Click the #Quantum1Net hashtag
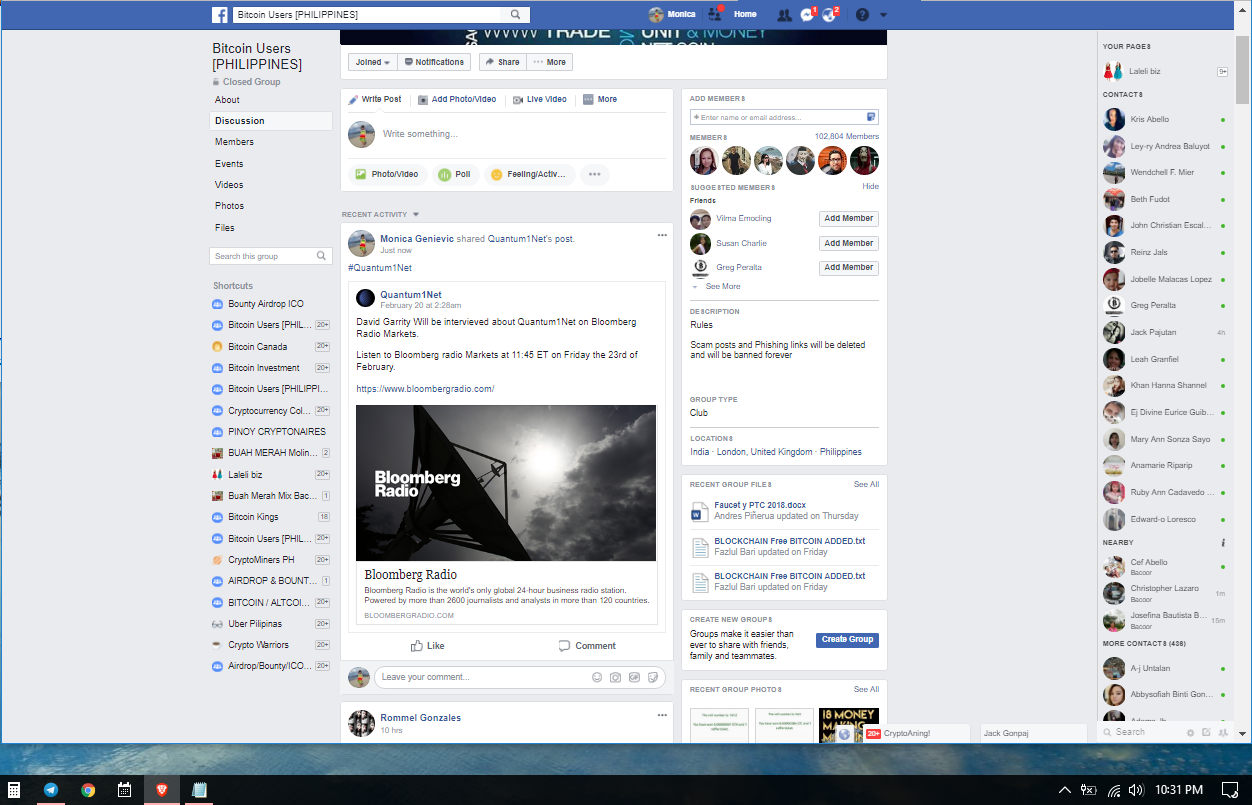The width and height of the screenshot is (1252, 805). (x=380, y=268)
